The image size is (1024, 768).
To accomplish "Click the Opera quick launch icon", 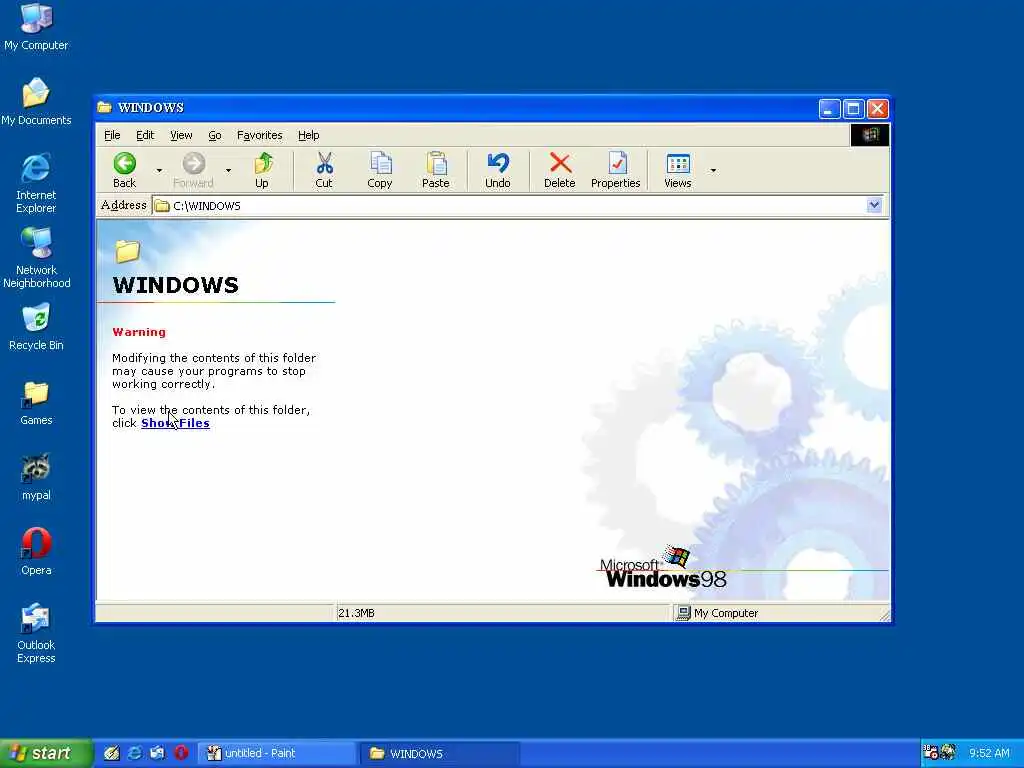I will pyautogui.click(x=182, y=753).
